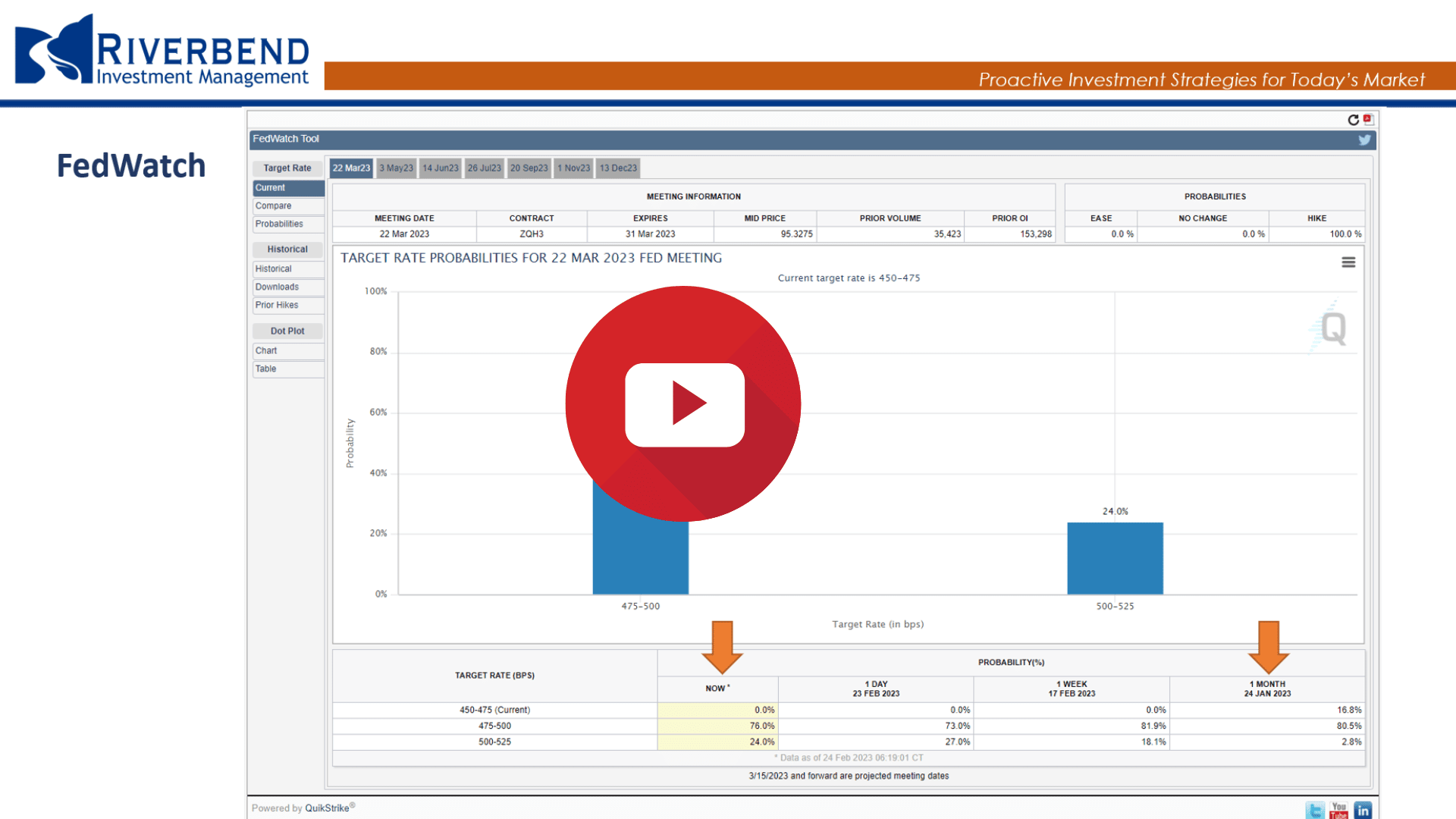Click the chart title for 22 MAR 2023 meeting
Screen dimensions: 1456x819
(531, 259)
